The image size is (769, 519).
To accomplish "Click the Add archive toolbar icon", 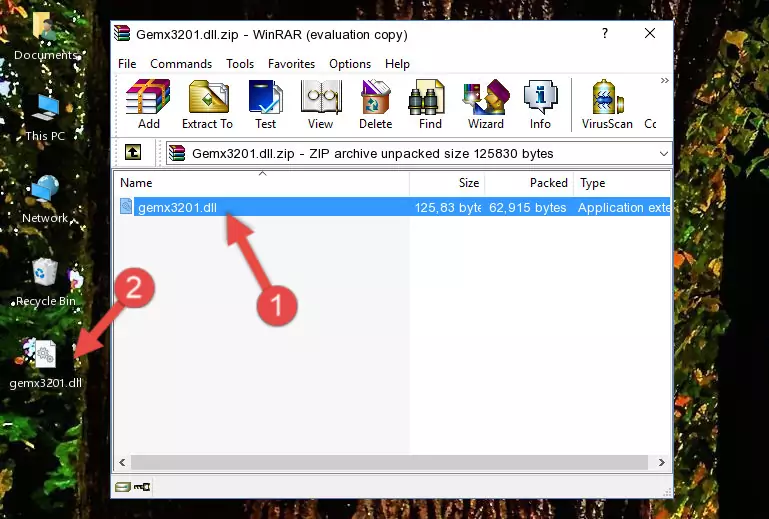I will [x=148, y=104].
